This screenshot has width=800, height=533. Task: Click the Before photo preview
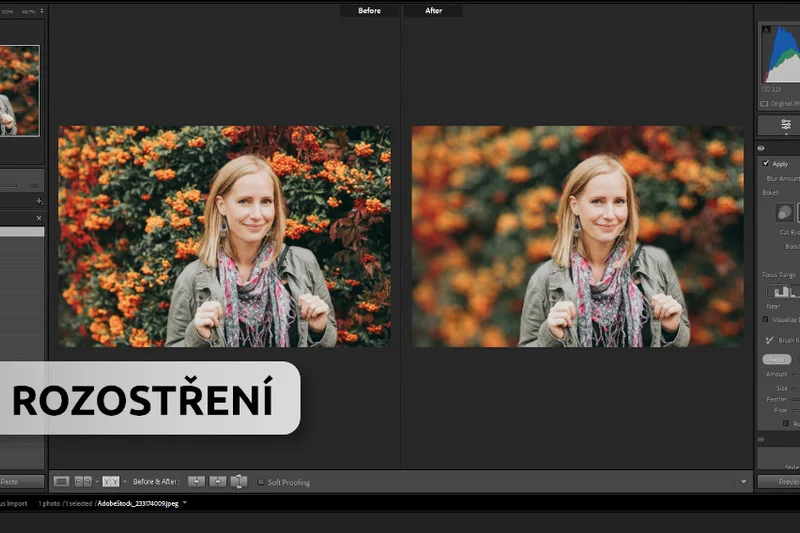point(224,237)
